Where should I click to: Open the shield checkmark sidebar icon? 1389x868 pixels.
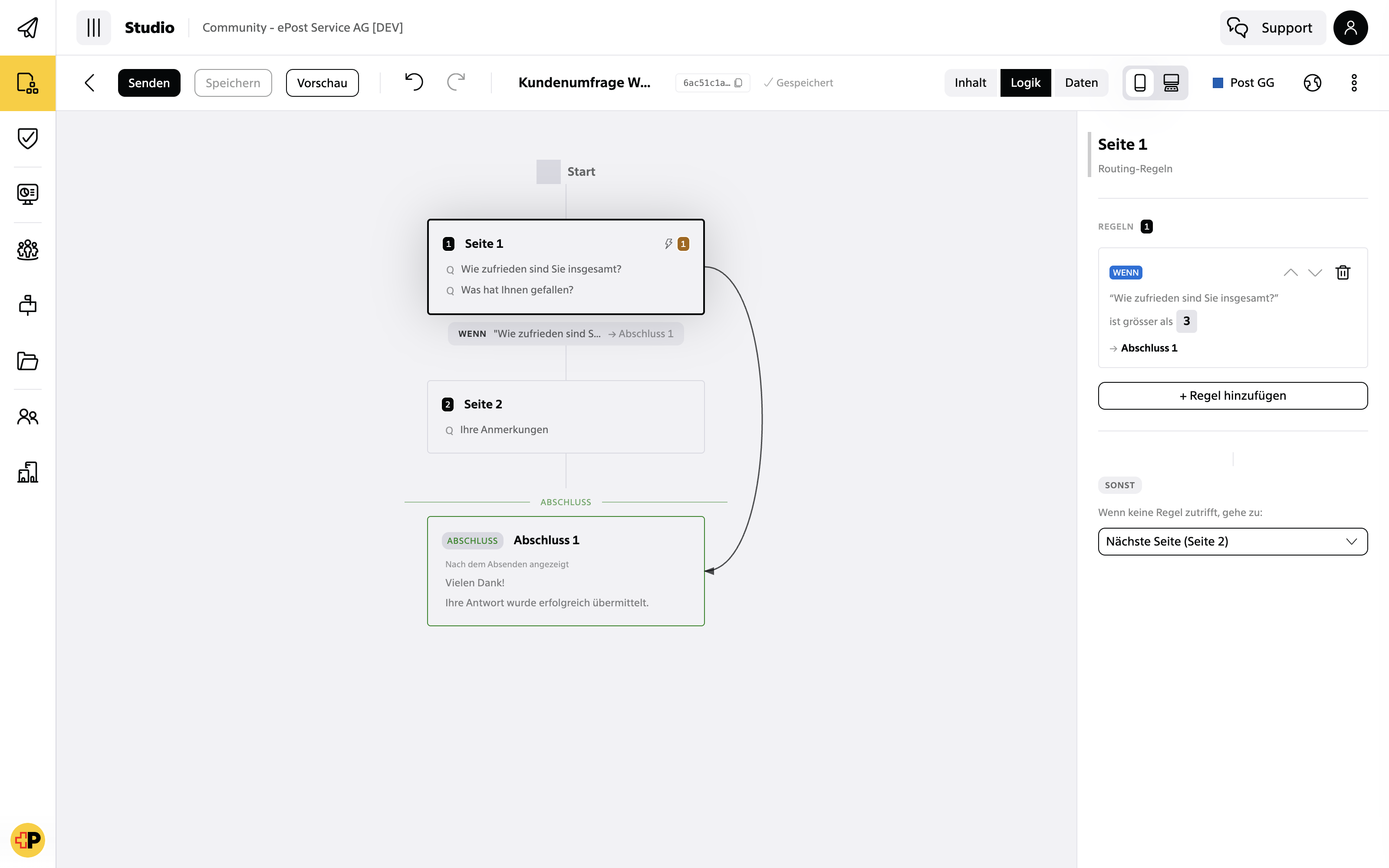click(27, 138)
